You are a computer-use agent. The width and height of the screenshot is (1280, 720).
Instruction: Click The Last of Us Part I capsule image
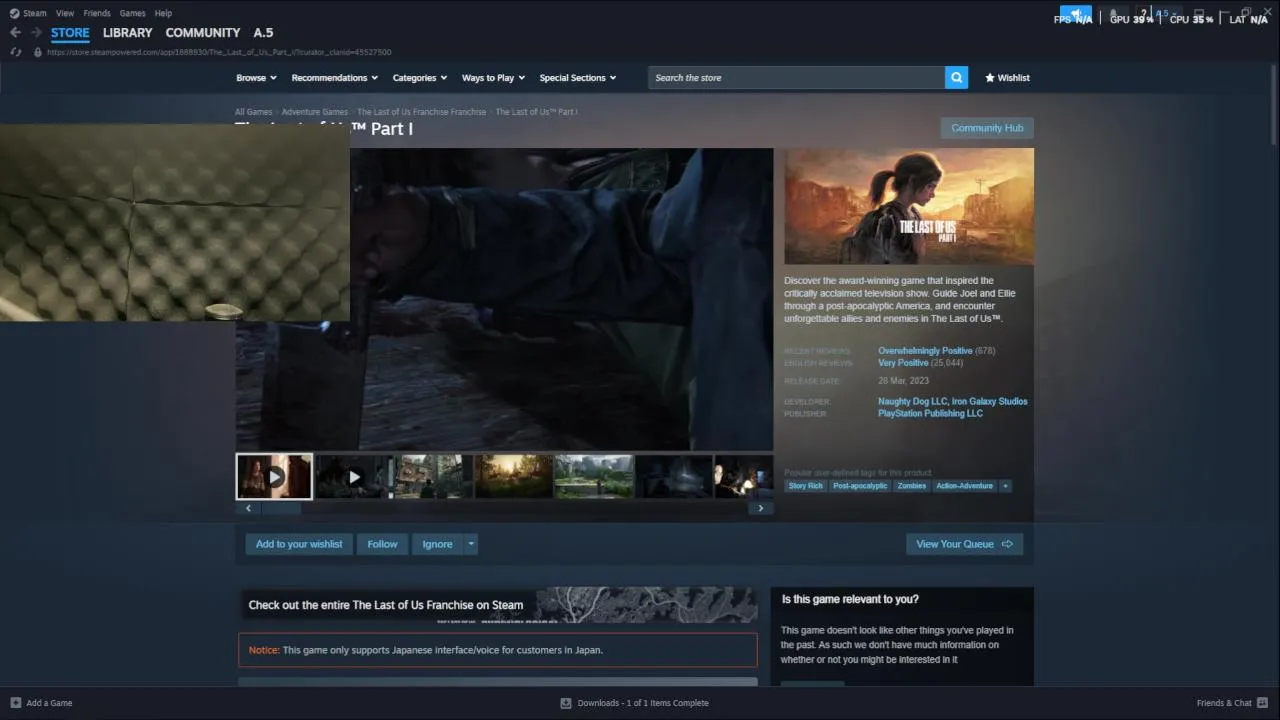[909, 207]
